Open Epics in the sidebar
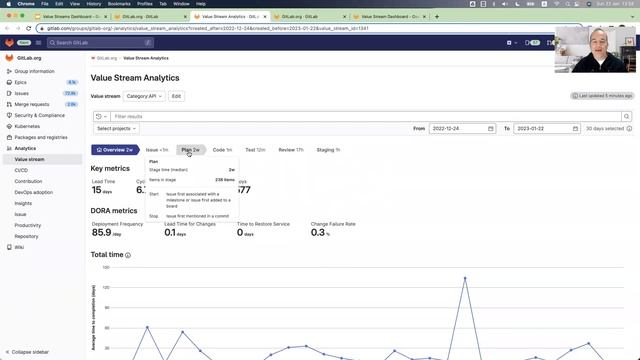 [x=20, y=82]
